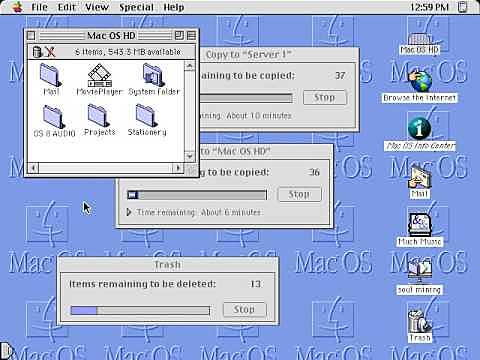The height and width of the screenshot is (360, 480).
Task: Click scroll down arrow in Mac OS HD window
Action: (x=189, y=156)
